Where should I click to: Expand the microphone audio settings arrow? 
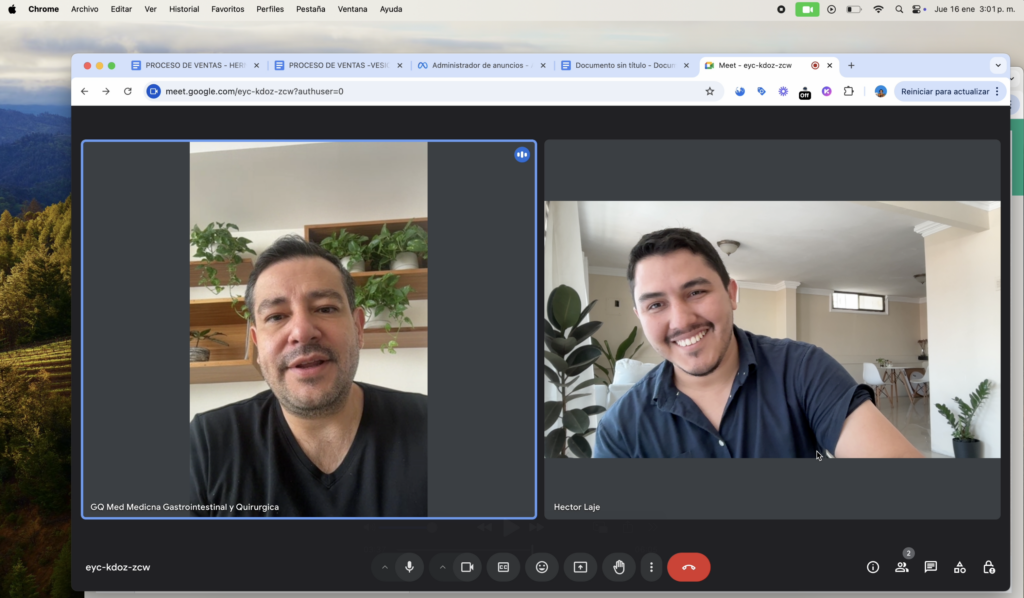click(385, 567)
